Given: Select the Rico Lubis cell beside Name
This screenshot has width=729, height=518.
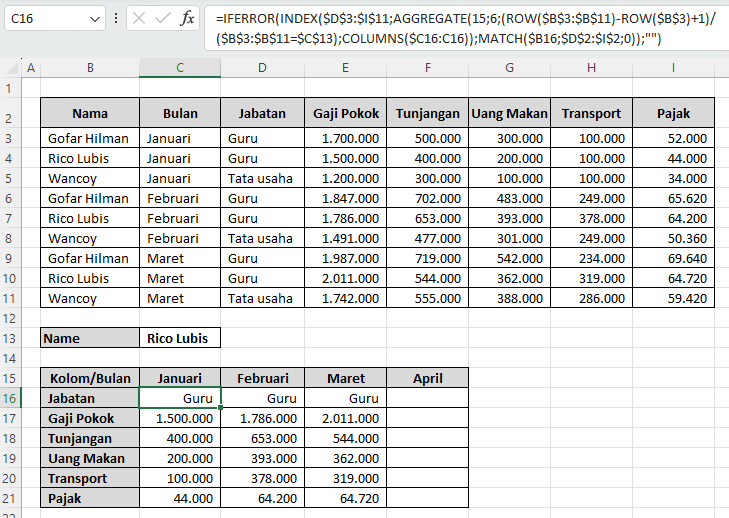Looking at the screenshot, I should (179, 338).
